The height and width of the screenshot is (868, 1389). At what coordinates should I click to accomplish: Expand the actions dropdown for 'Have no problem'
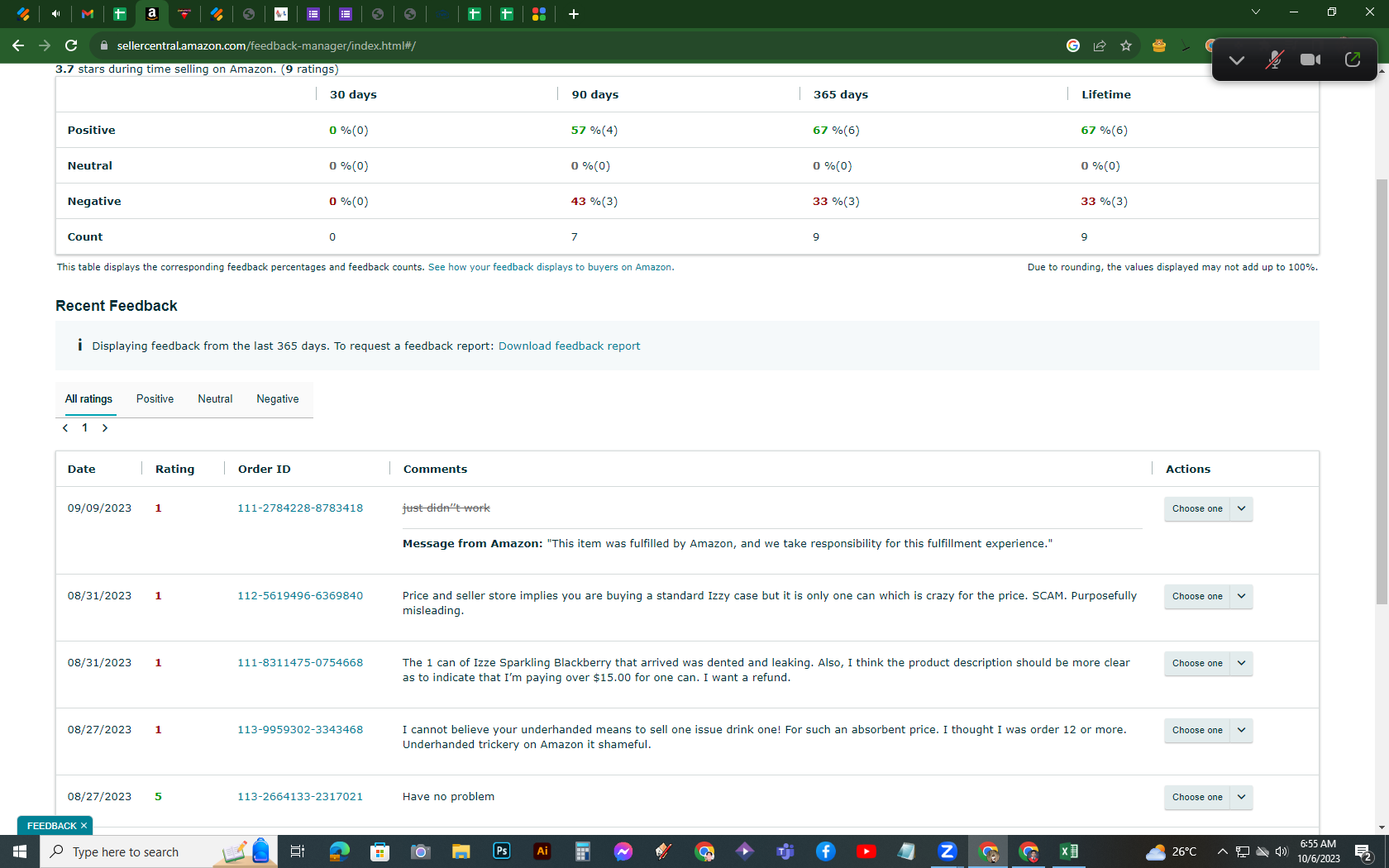click(1208, 797)
